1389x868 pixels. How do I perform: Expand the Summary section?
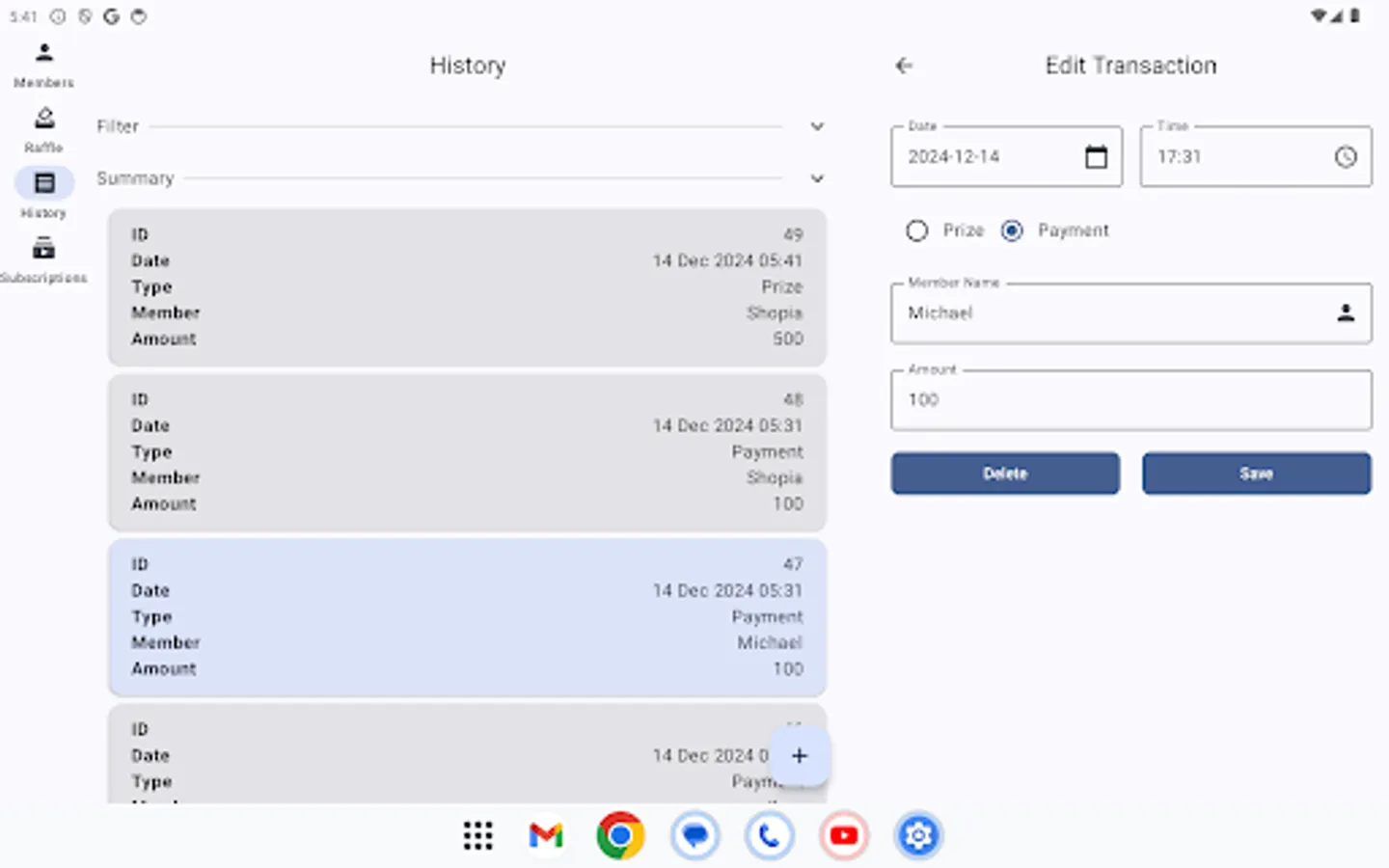(x=817, y=178)
